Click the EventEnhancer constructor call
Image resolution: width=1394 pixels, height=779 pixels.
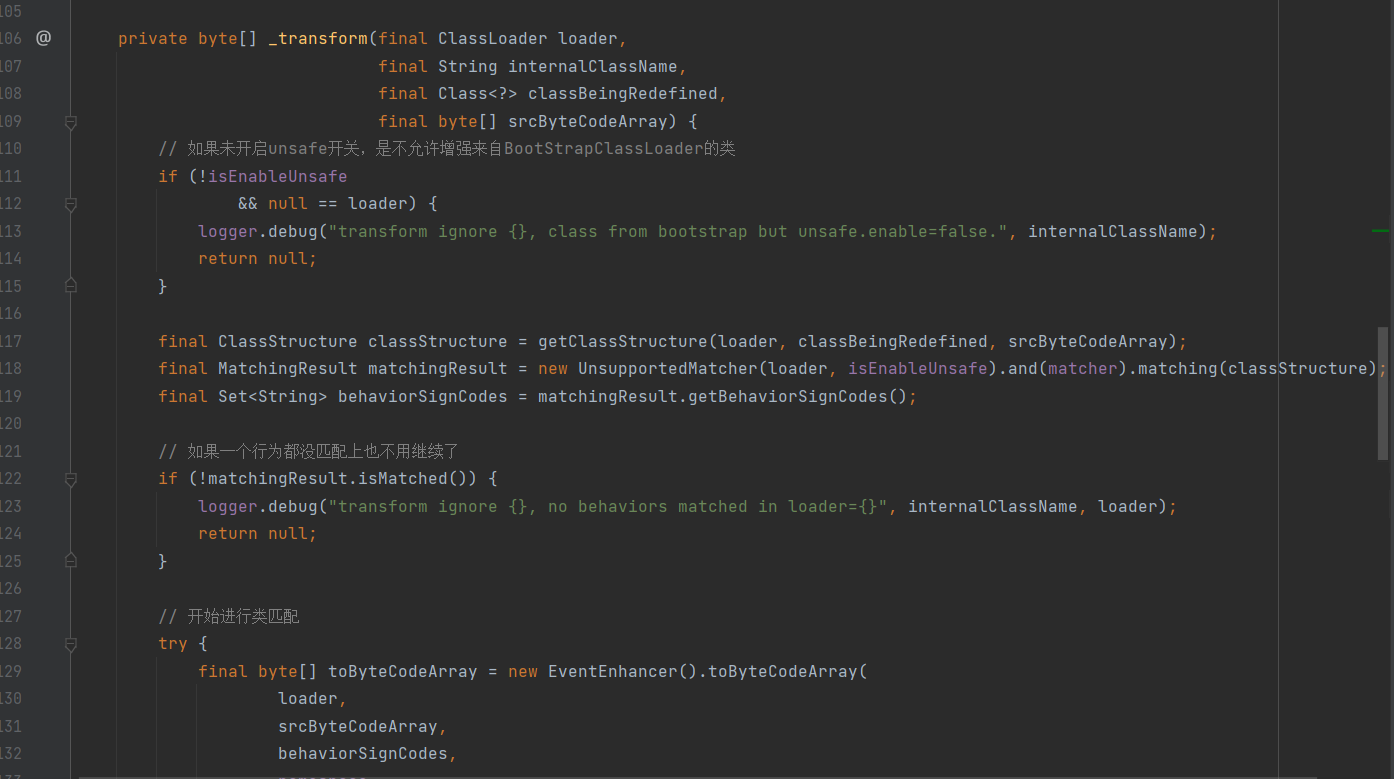(x=612, y=672)
